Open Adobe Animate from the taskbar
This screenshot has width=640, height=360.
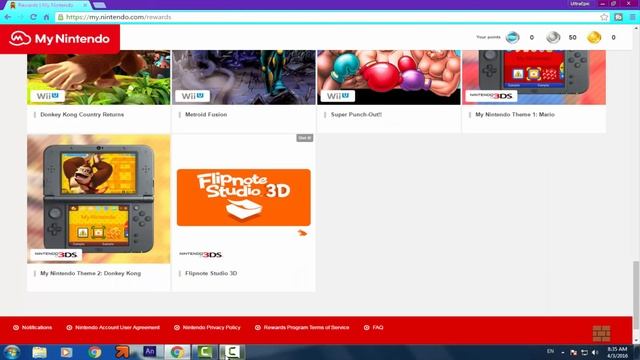150,351
